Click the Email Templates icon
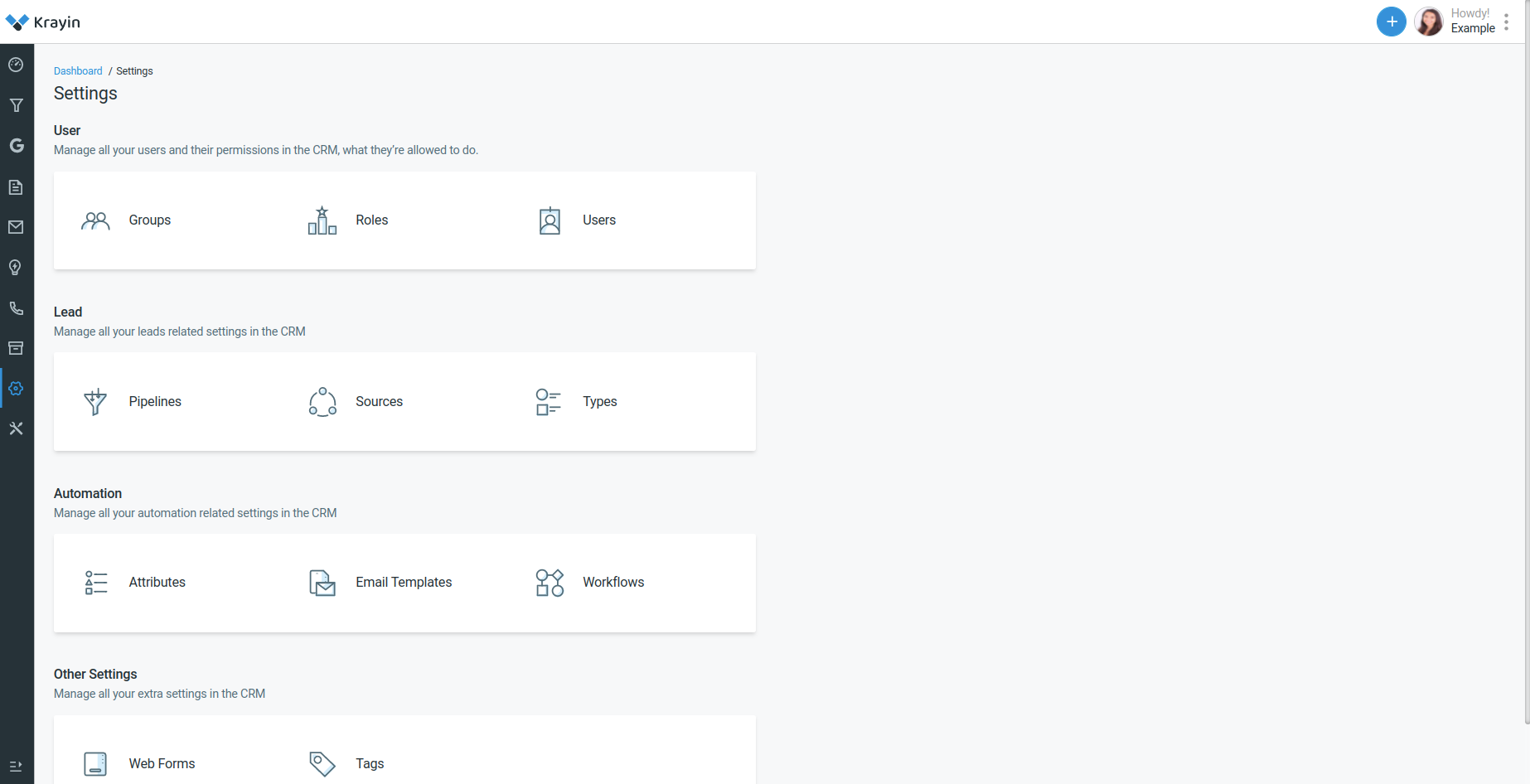Screen dimensions: 1530x784 [322, 582]
